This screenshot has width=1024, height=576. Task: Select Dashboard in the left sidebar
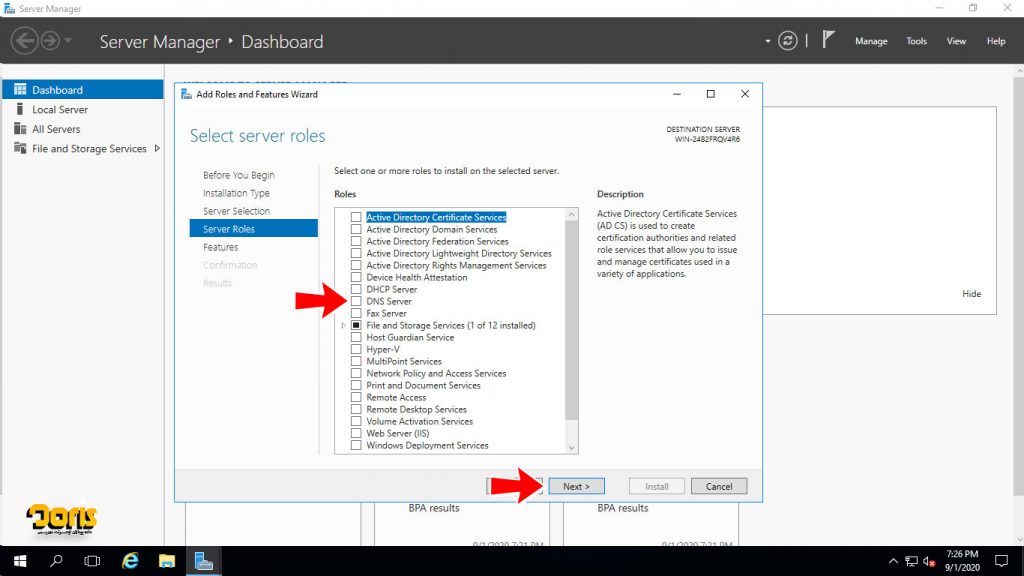coord(83,89)
